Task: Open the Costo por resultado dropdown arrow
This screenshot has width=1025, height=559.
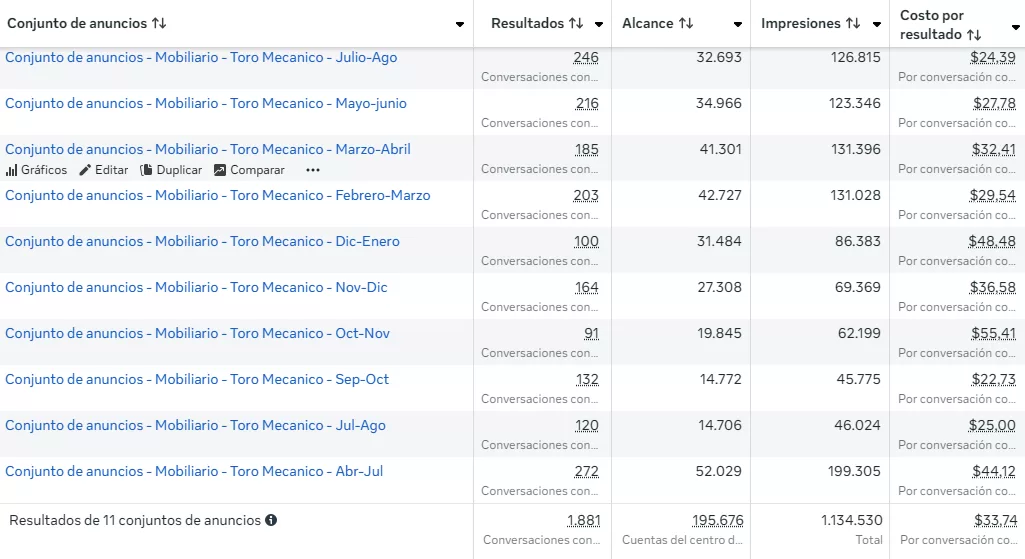Action: pyautogui.click(x=1015, y=28)
